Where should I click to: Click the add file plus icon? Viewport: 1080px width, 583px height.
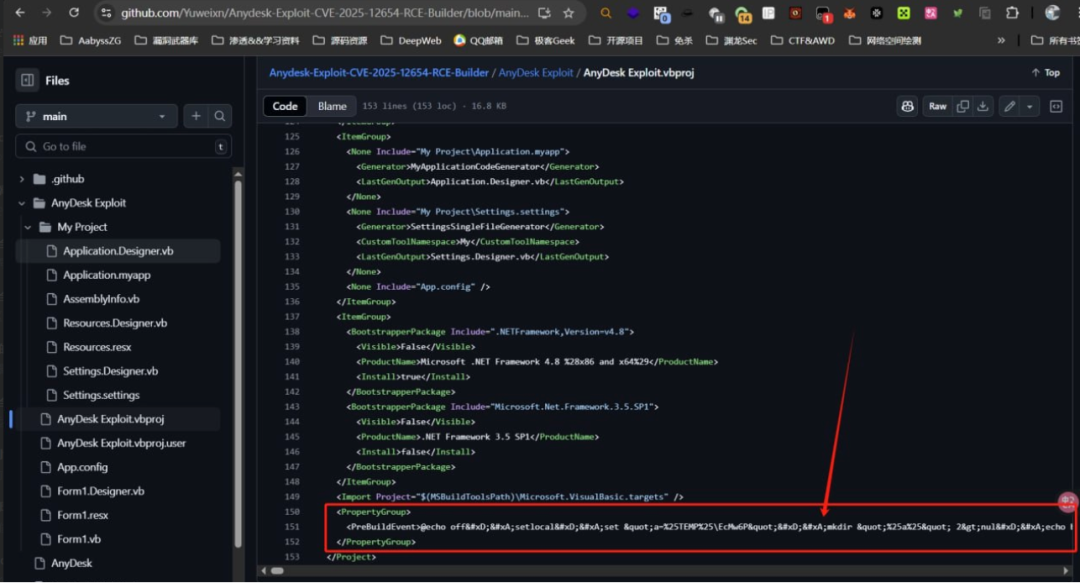(x=196, y=116)
